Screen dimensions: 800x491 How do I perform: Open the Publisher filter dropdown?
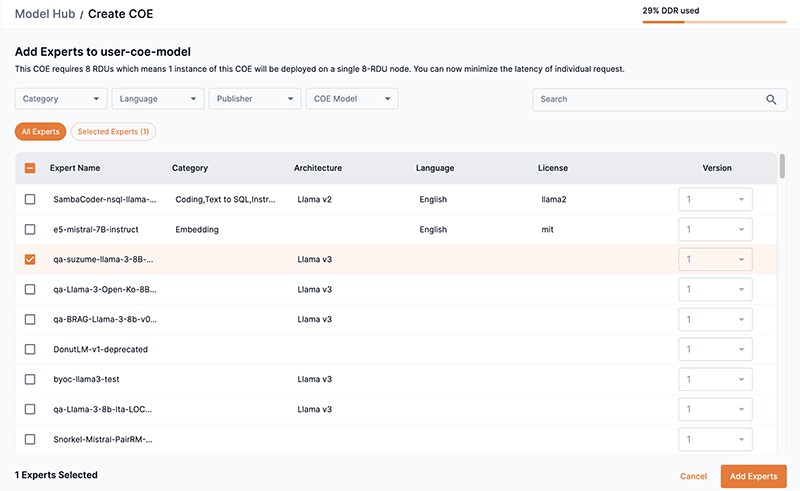(255, 99)
